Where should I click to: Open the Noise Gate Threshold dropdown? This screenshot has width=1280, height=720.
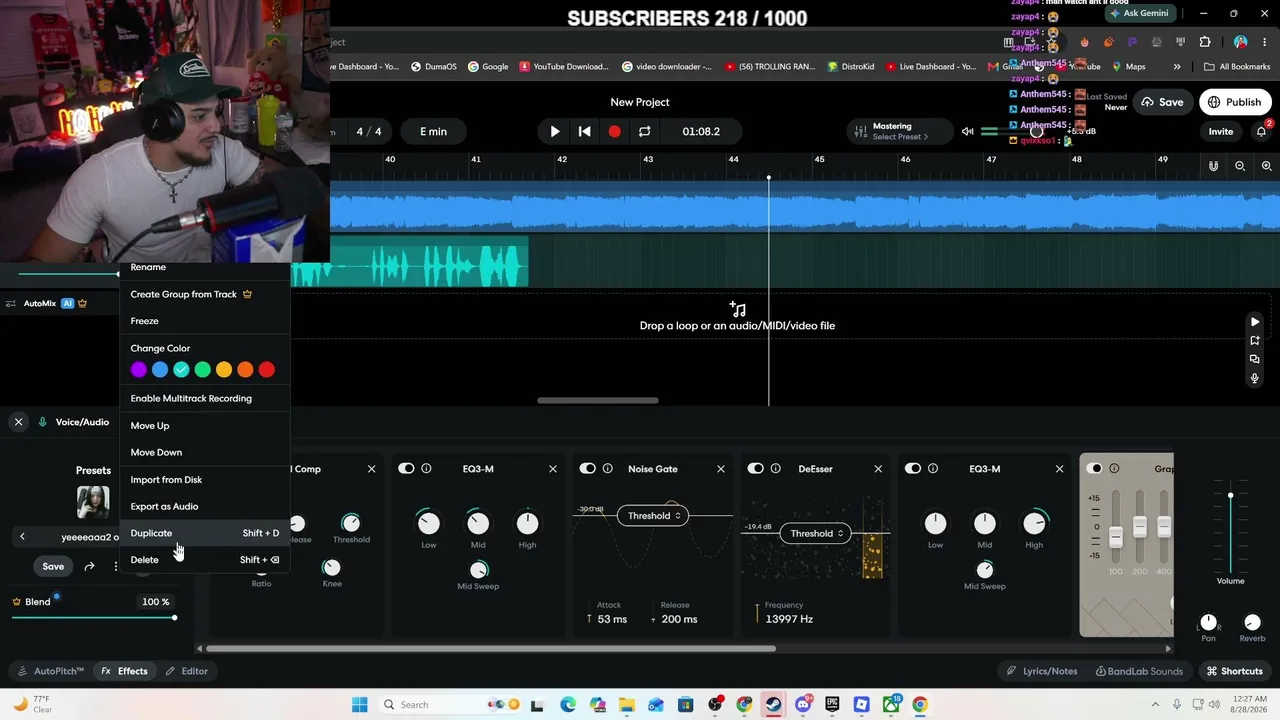pos(653,516)
